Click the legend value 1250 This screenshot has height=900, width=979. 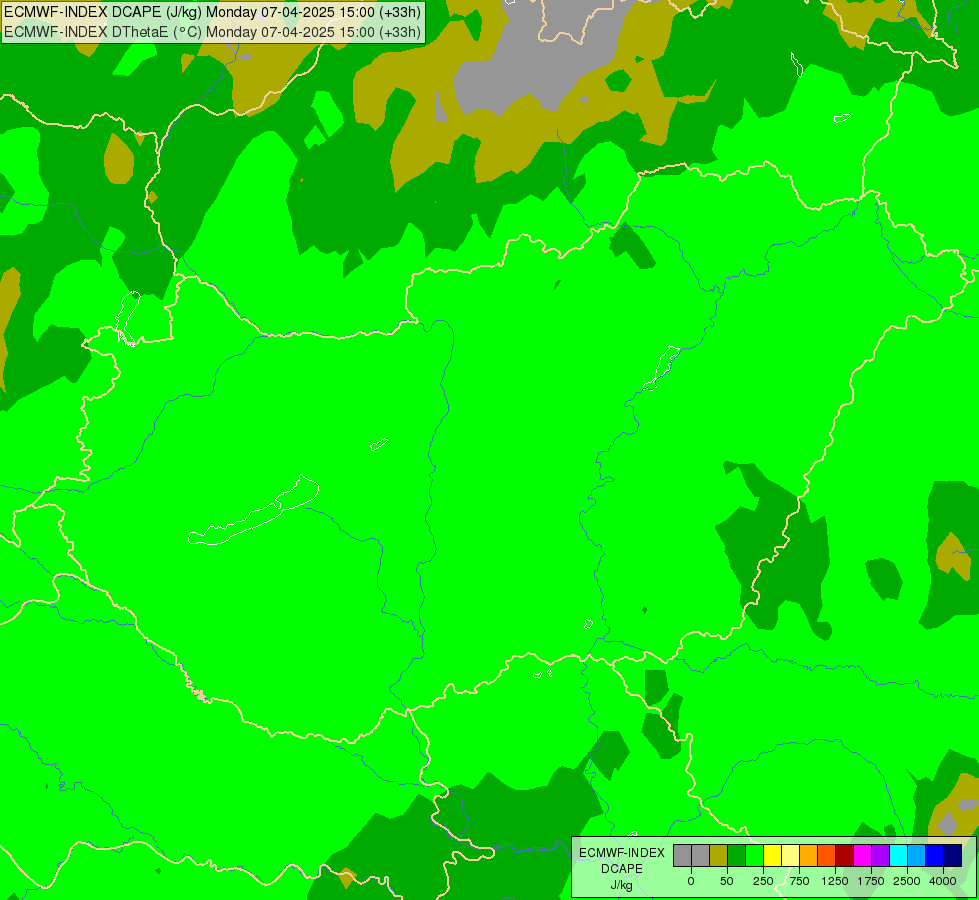click(x=835, y=881)
